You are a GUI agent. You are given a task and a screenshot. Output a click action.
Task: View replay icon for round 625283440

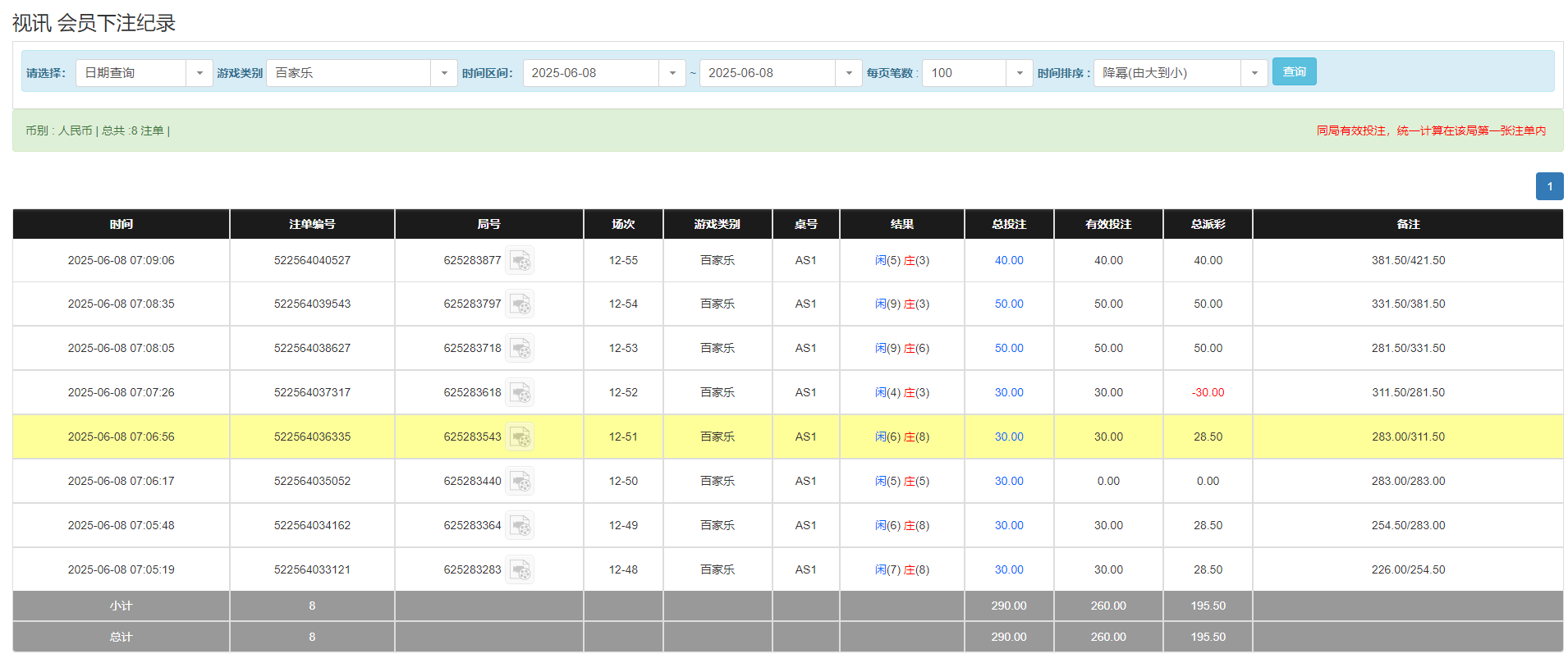pos(520,482)
